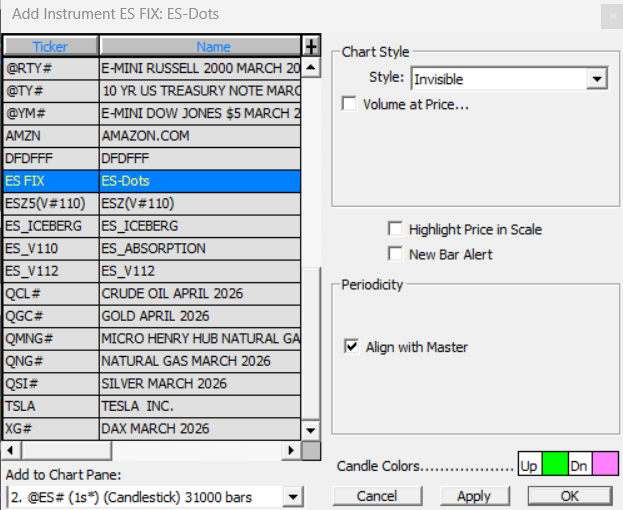Sort list by Ticker column header

(x=50, y=46)
